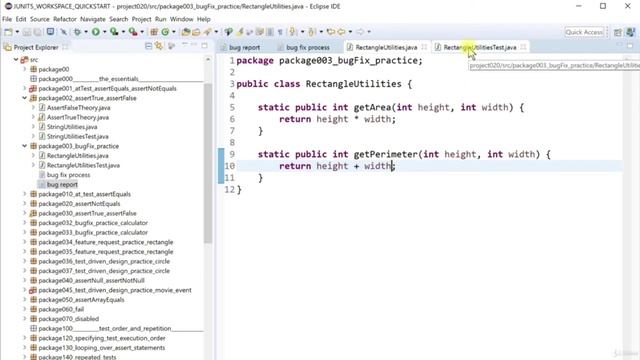Open the Source menu
Image resolution: width=640 pixels, height=360 pixels.
tap(40, 19)
